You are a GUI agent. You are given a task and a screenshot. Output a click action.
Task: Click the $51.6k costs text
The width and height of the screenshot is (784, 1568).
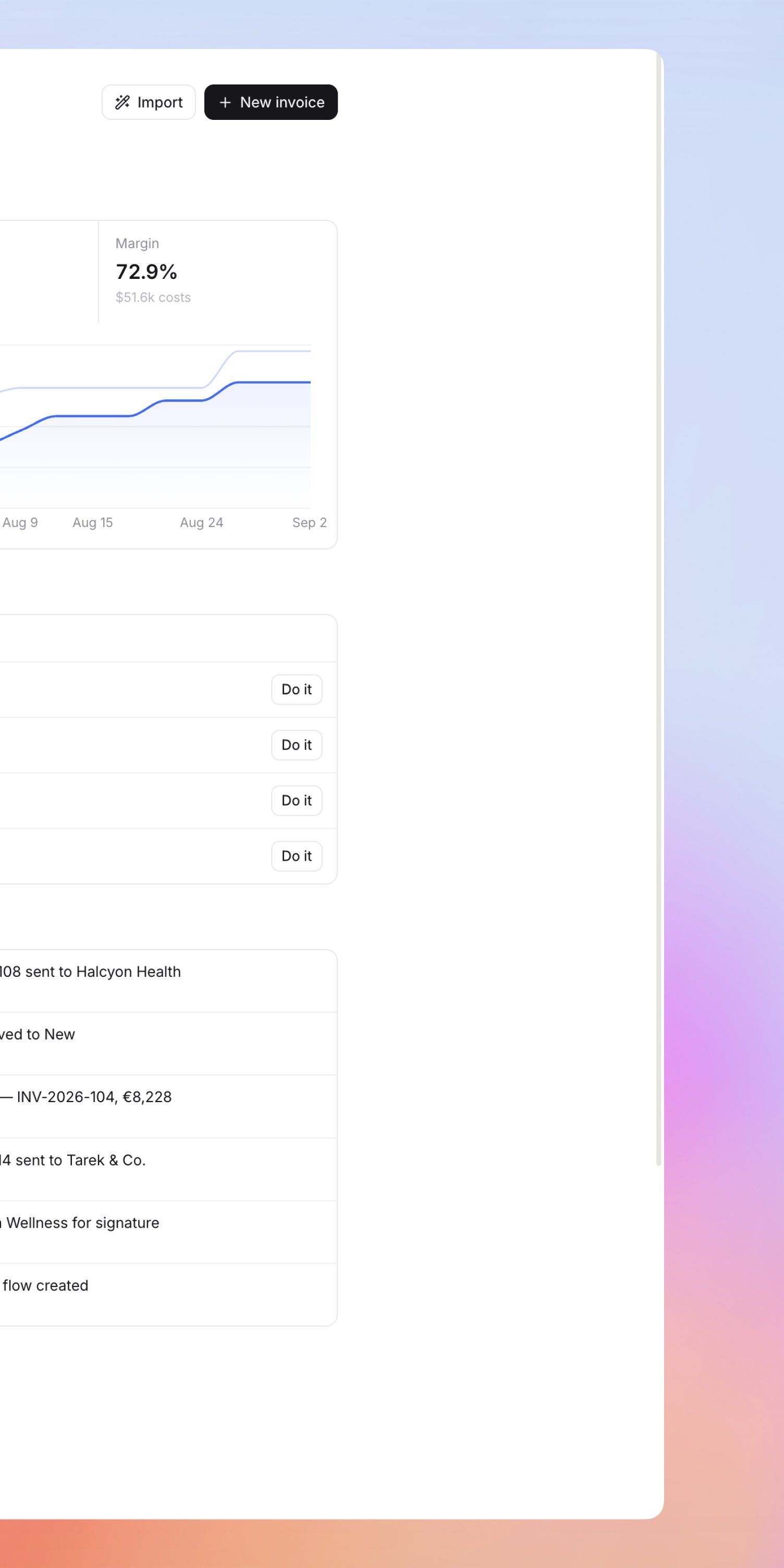tap(153, 298)
